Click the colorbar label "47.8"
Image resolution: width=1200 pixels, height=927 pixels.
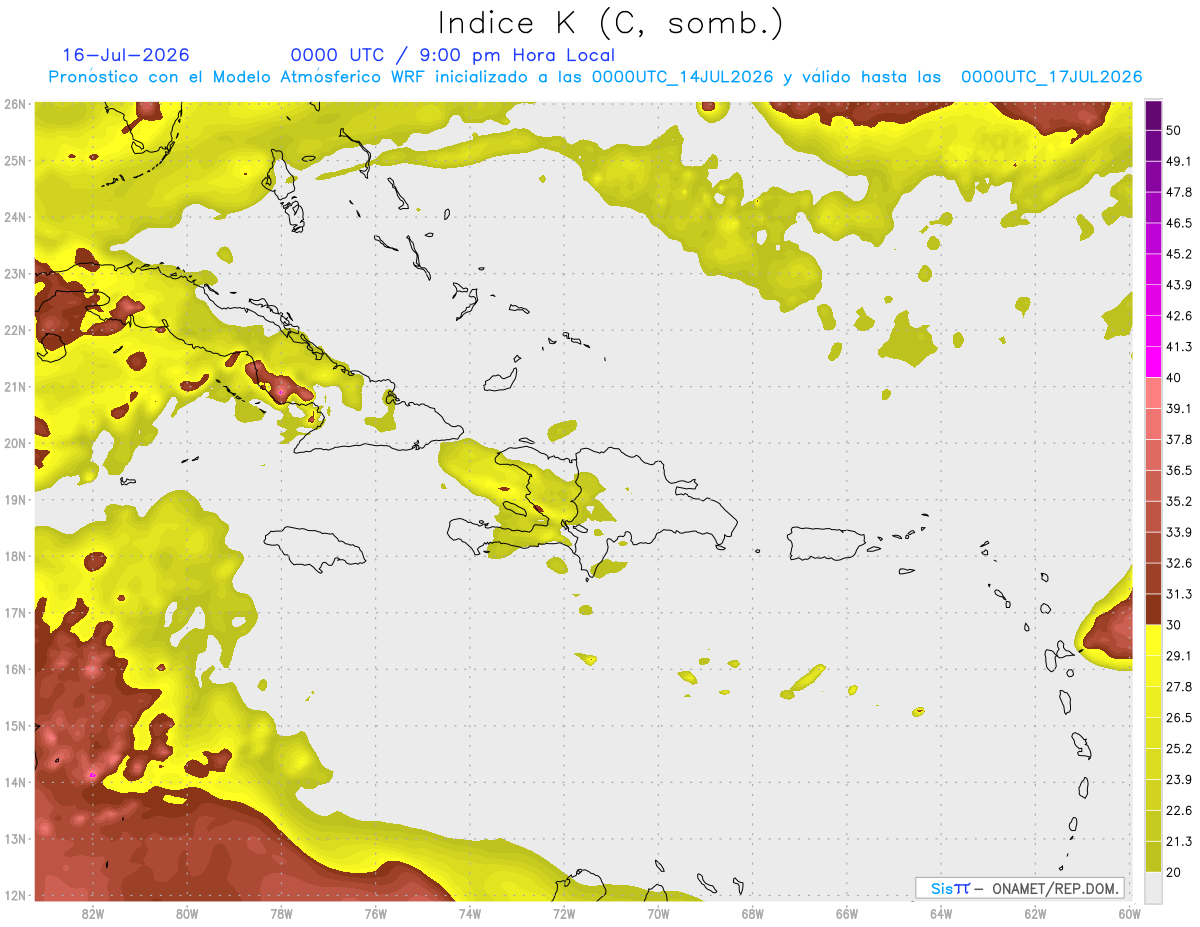coord(1179,192)
